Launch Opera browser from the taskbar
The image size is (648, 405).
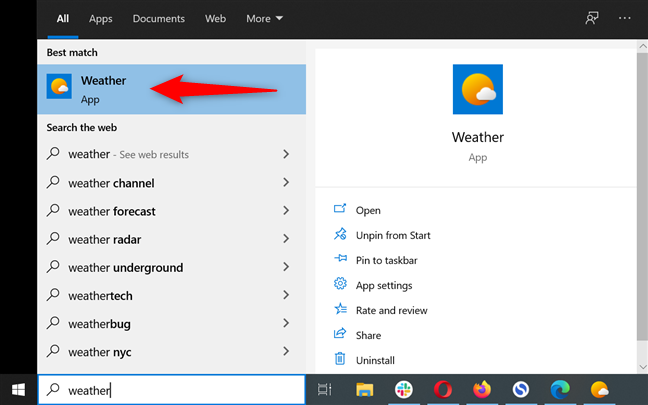(x=443, y=389)
